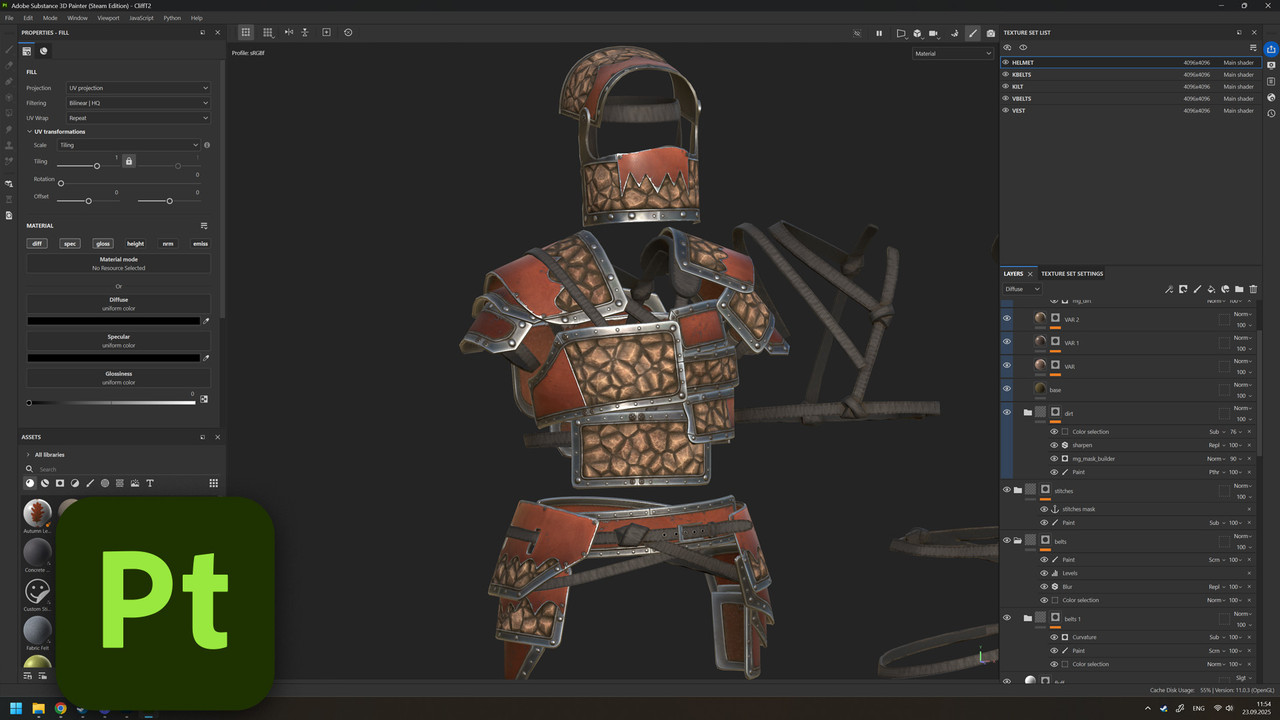Open the Python menu

[x=172, y=18]
